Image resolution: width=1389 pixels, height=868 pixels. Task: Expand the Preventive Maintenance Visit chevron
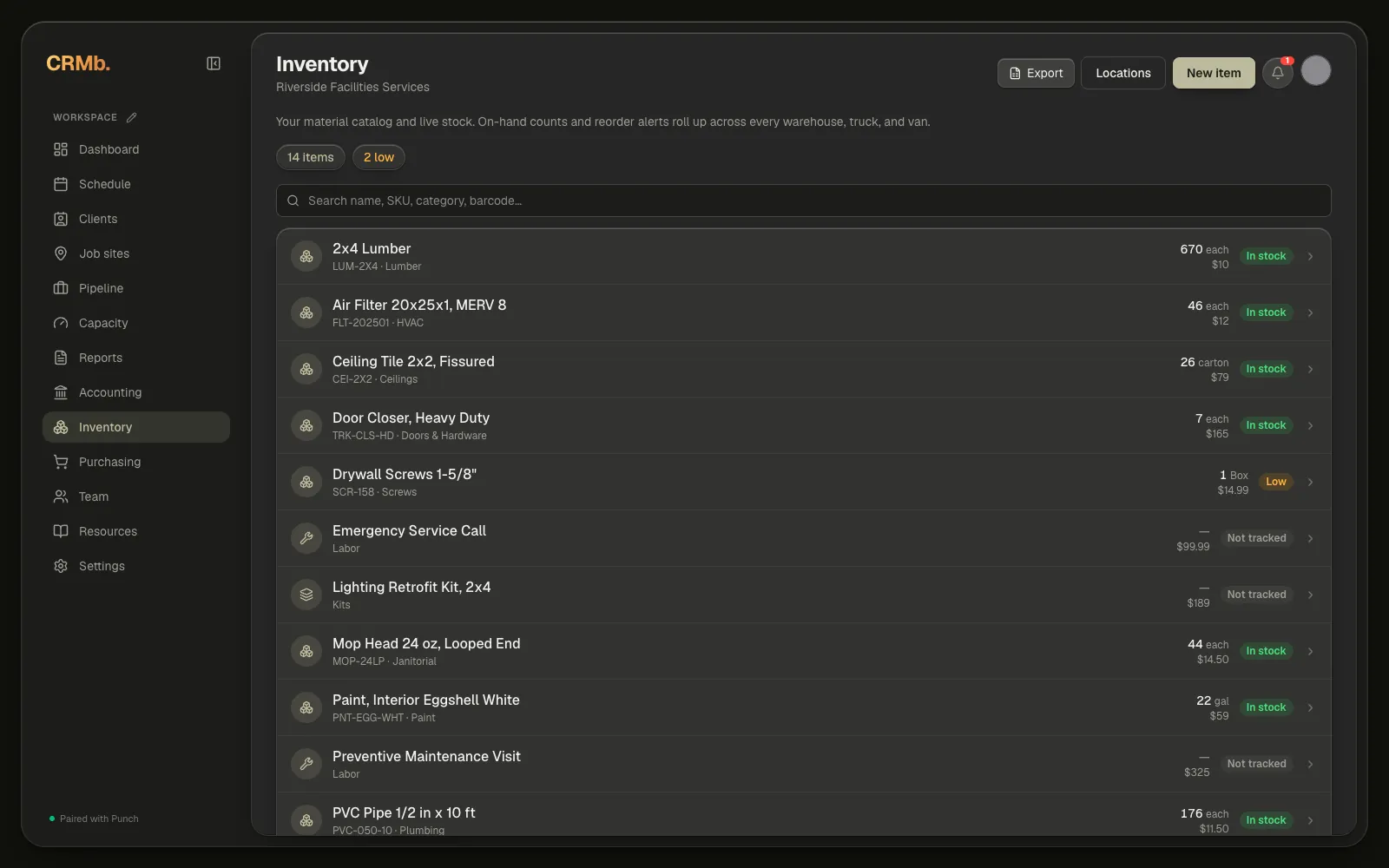tap(1310, 764)
